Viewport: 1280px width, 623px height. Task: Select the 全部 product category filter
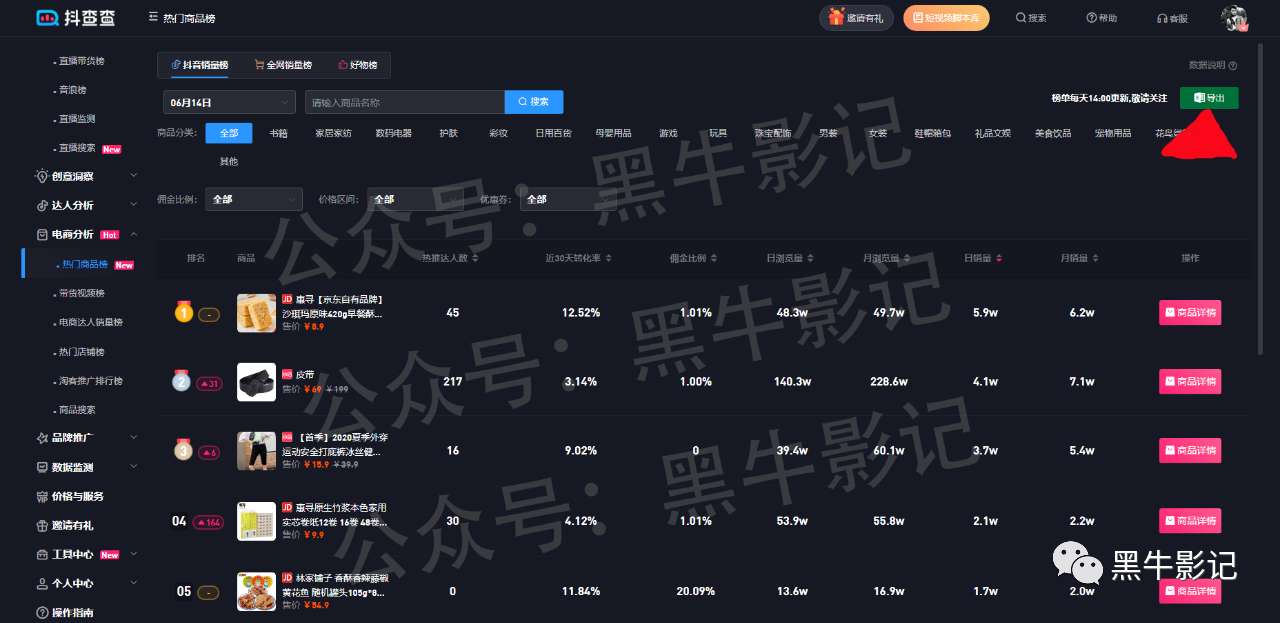click(x=228, y=133)
